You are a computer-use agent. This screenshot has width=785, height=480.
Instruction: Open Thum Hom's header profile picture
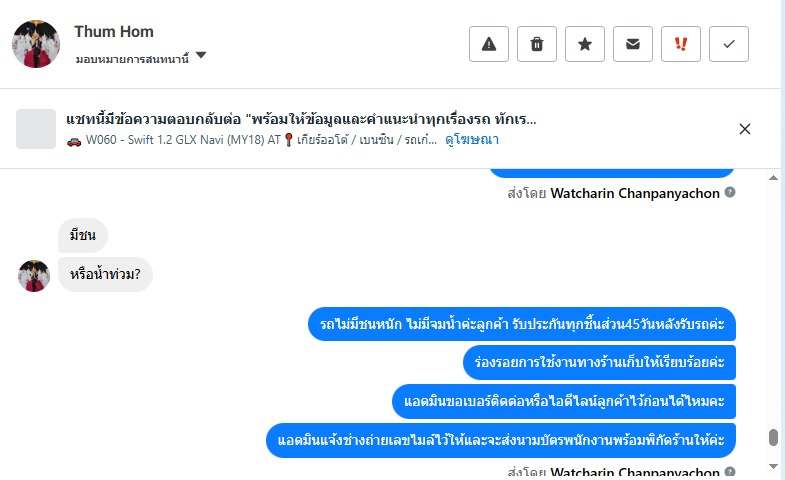(x=36, y=44)
